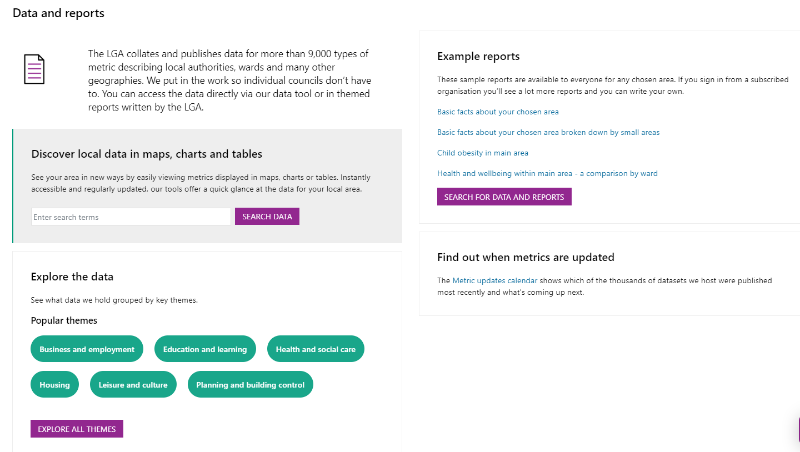
Task: Select Planning and building control theme
Action: click(x=250, y=385)
